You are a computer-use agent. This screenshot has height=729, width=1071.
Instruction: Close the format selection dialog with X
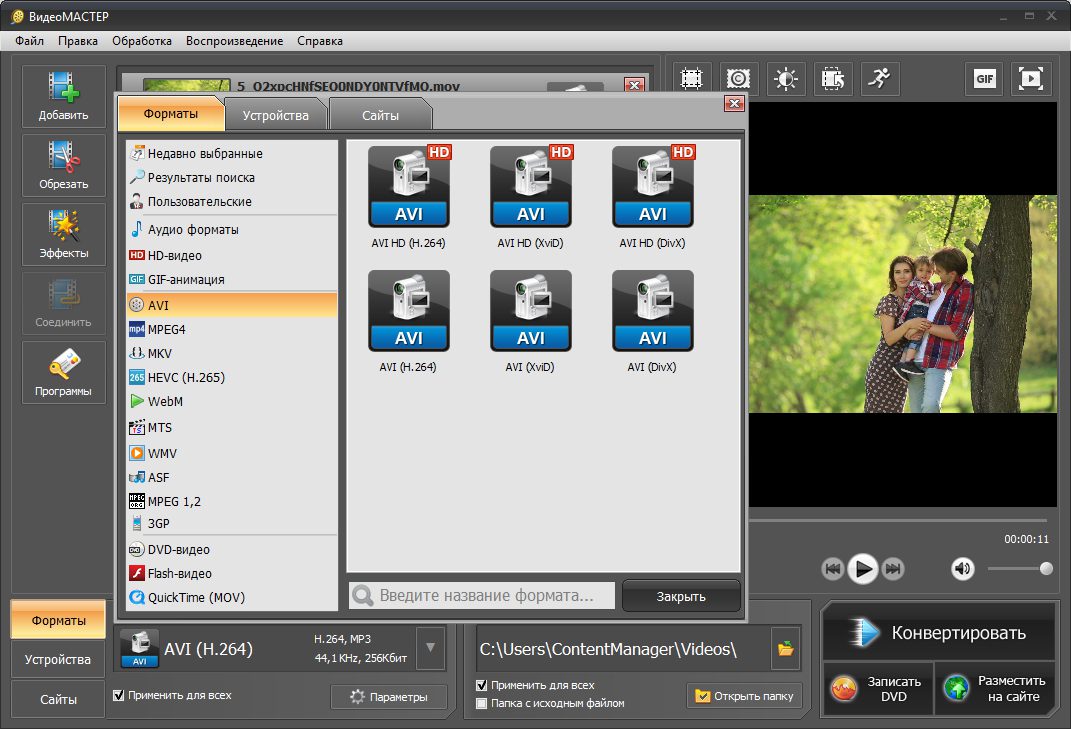pyautogui.click(x=734, y=103)
